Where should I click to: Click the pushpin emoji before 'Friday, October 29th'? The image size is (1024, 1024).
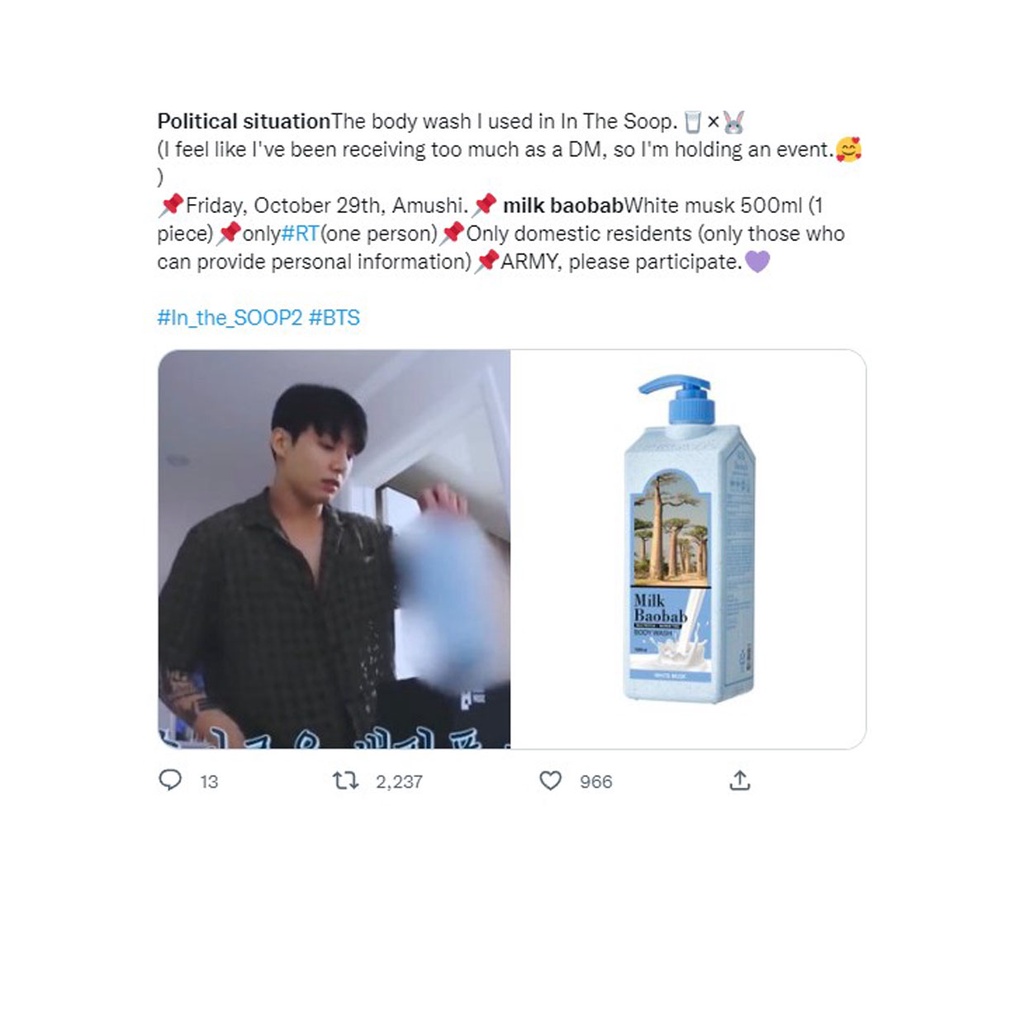pos(171,206)
